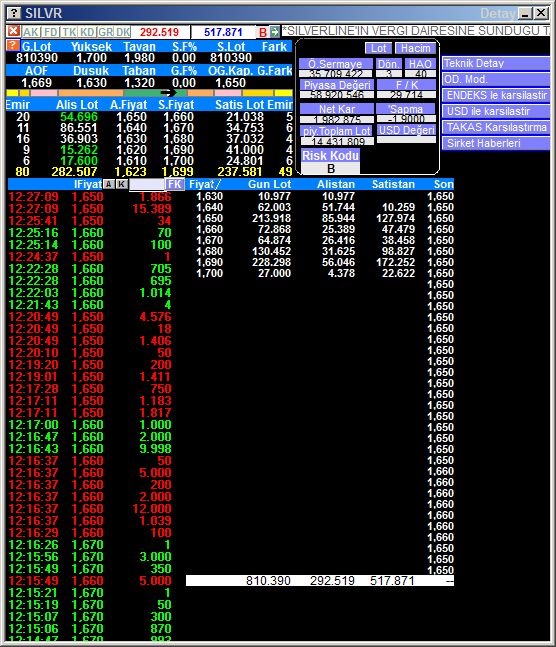The height and width of the screenshot is (647, 556).
Task: Click the Sapma label
Action: point(406,109)
